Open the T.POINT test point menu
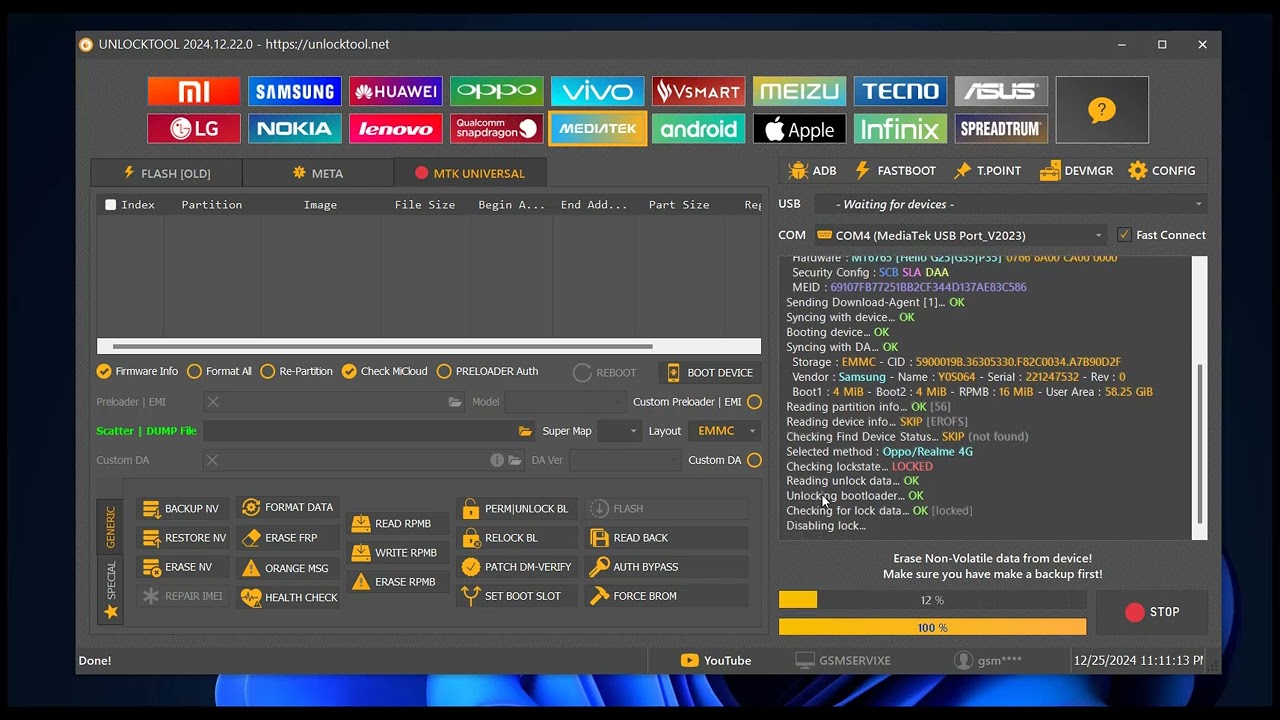This screenshot has width=1280, height=720. pos(987,171)
